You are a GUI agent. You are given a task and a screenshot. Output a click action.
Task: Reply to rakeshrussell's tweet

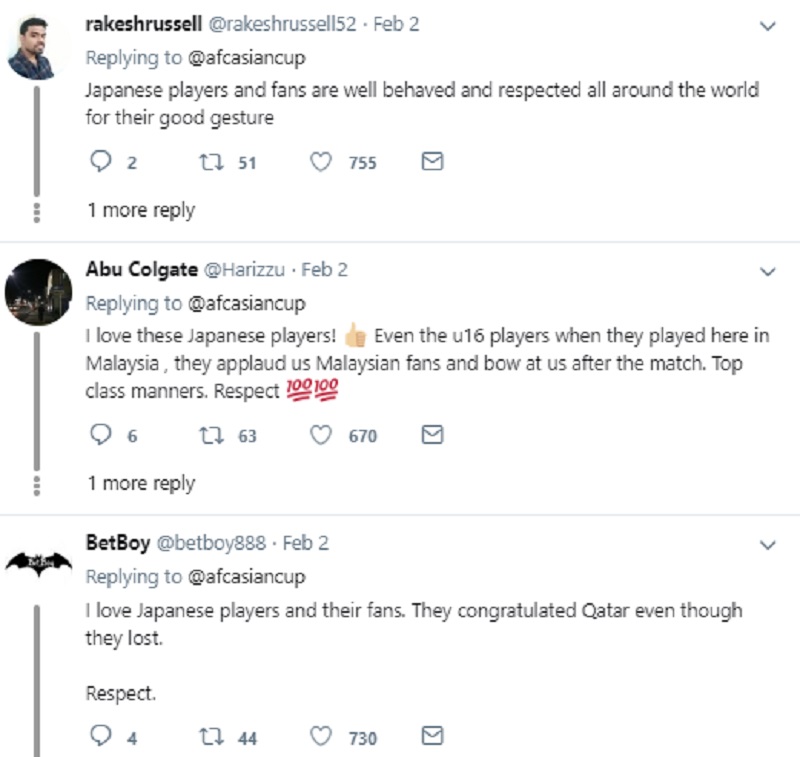[x=101, y=162]
